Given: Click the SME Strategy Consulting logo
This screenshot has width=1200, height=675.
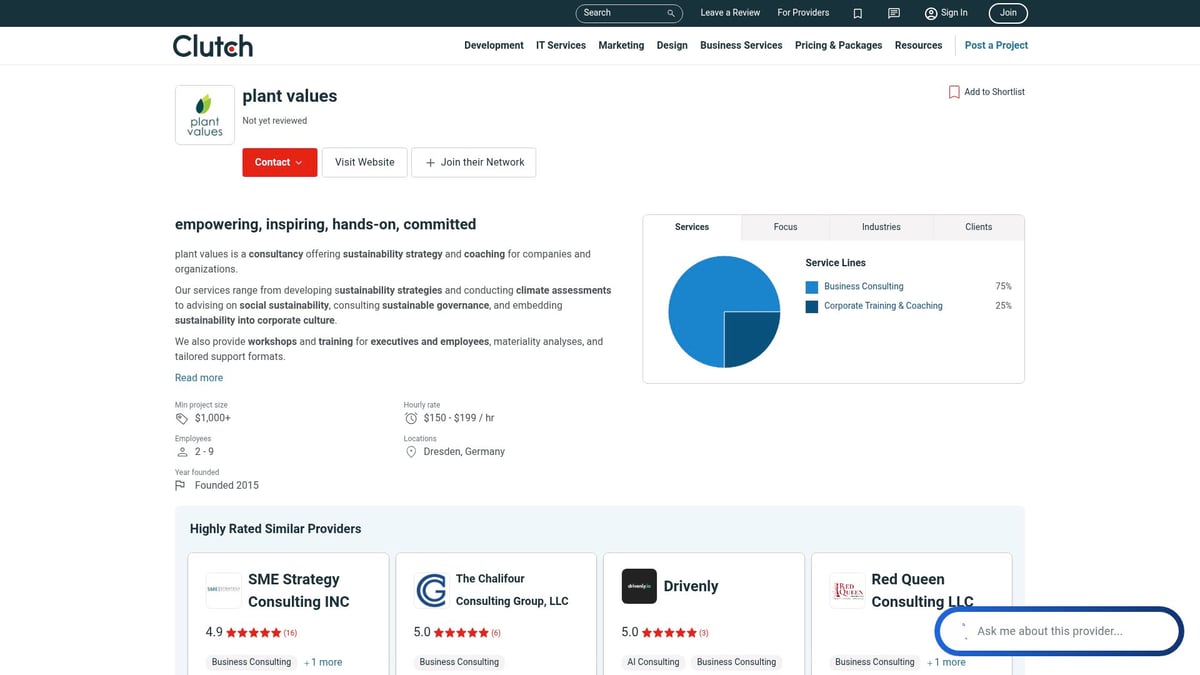Looking at the screenshot, I should click(x=223, y=590).
